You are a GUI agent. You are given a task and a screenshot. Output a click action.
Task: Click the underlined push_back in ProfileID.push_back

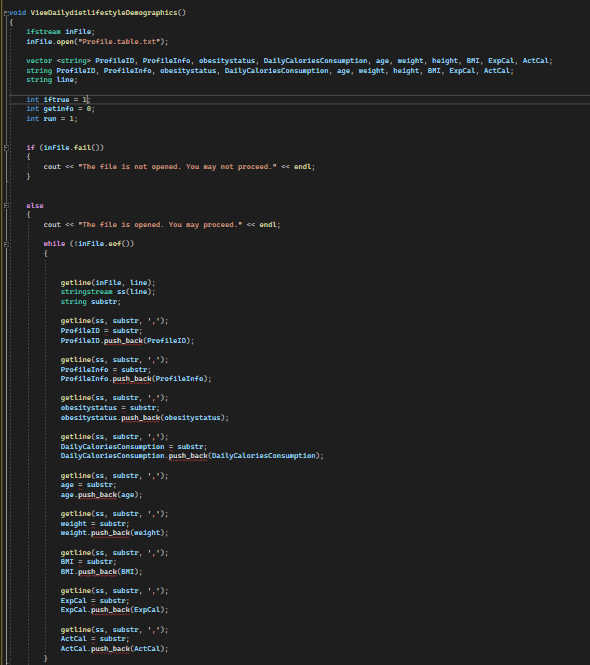coord(123,341)
